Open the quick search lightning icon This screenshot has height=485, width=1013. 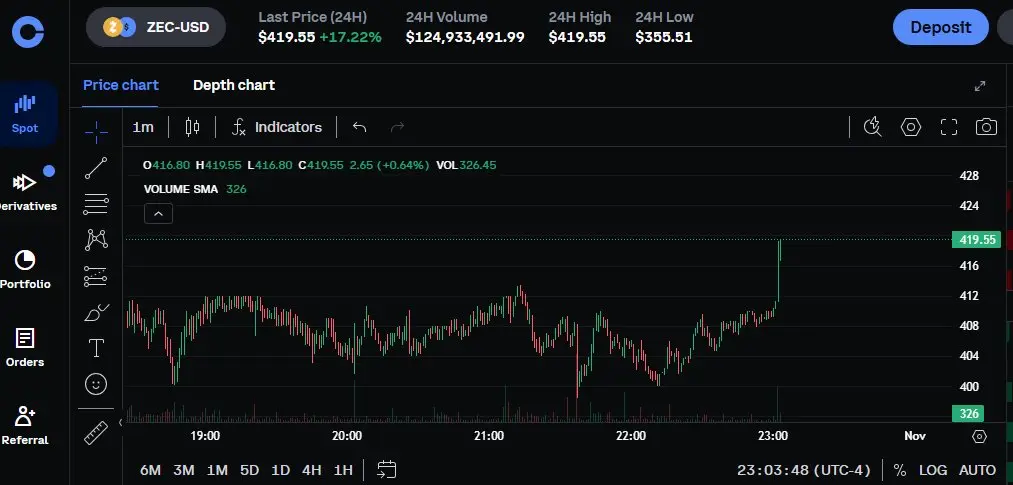point(873,127)
